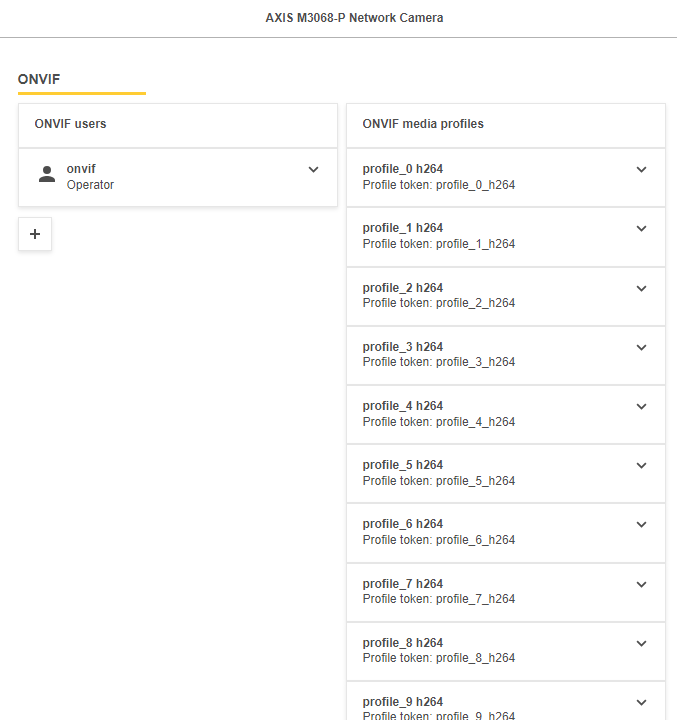Select the 'profile_2 h264' title text

[403, 288]
